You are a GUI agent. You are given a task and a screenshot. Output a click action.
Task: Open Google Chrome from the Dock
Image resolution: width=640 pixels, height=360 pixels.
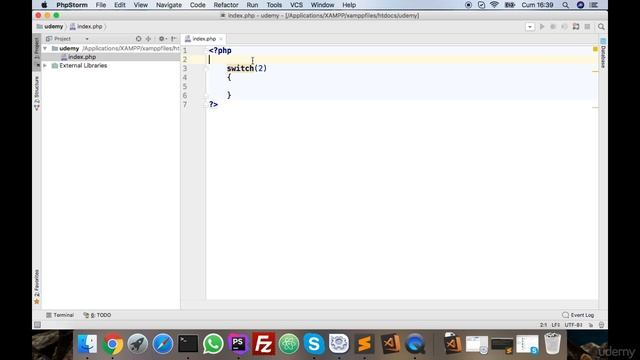(112, 344)
